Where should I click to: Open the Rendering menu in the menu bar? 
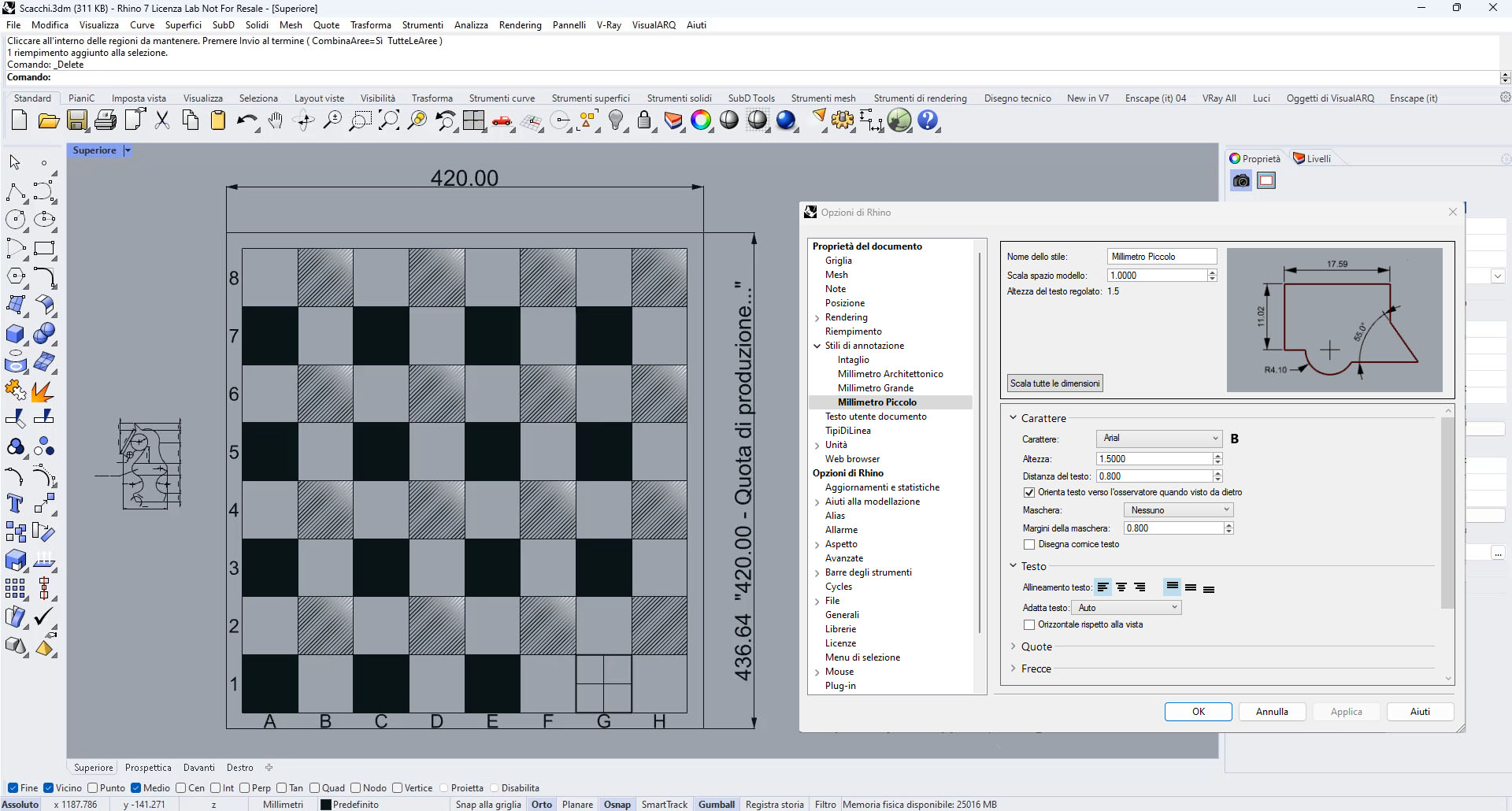(x=520, y=25)
